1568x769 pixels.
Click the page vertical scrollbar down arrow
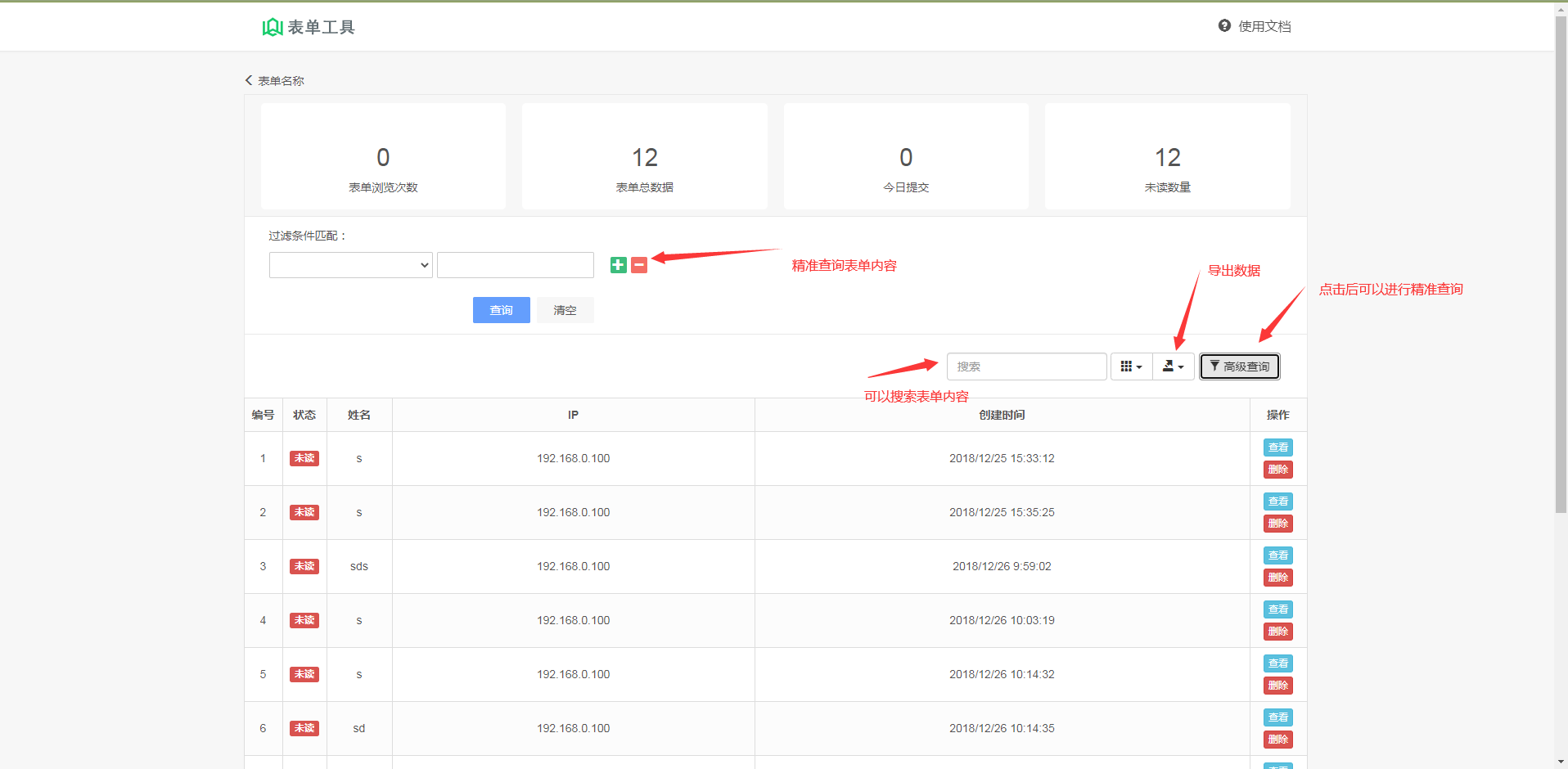[1561, 762]
